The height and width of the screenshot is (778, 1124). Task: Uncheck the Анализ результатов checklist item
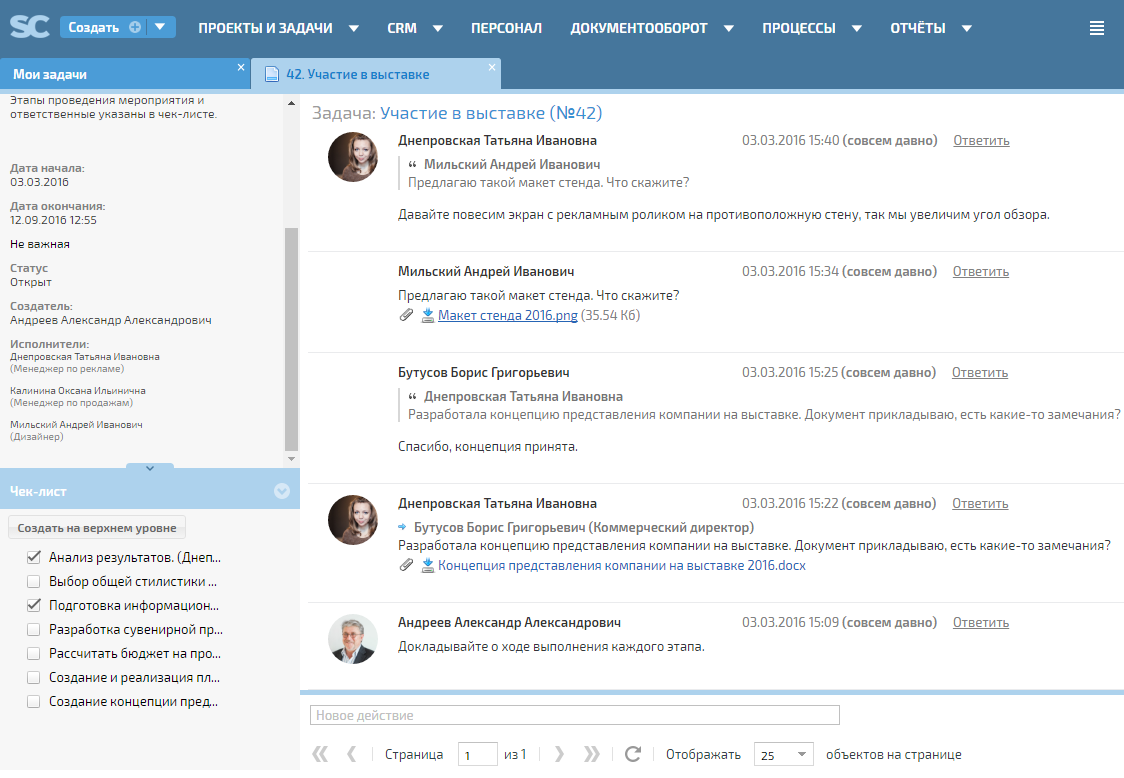point(34,557)
